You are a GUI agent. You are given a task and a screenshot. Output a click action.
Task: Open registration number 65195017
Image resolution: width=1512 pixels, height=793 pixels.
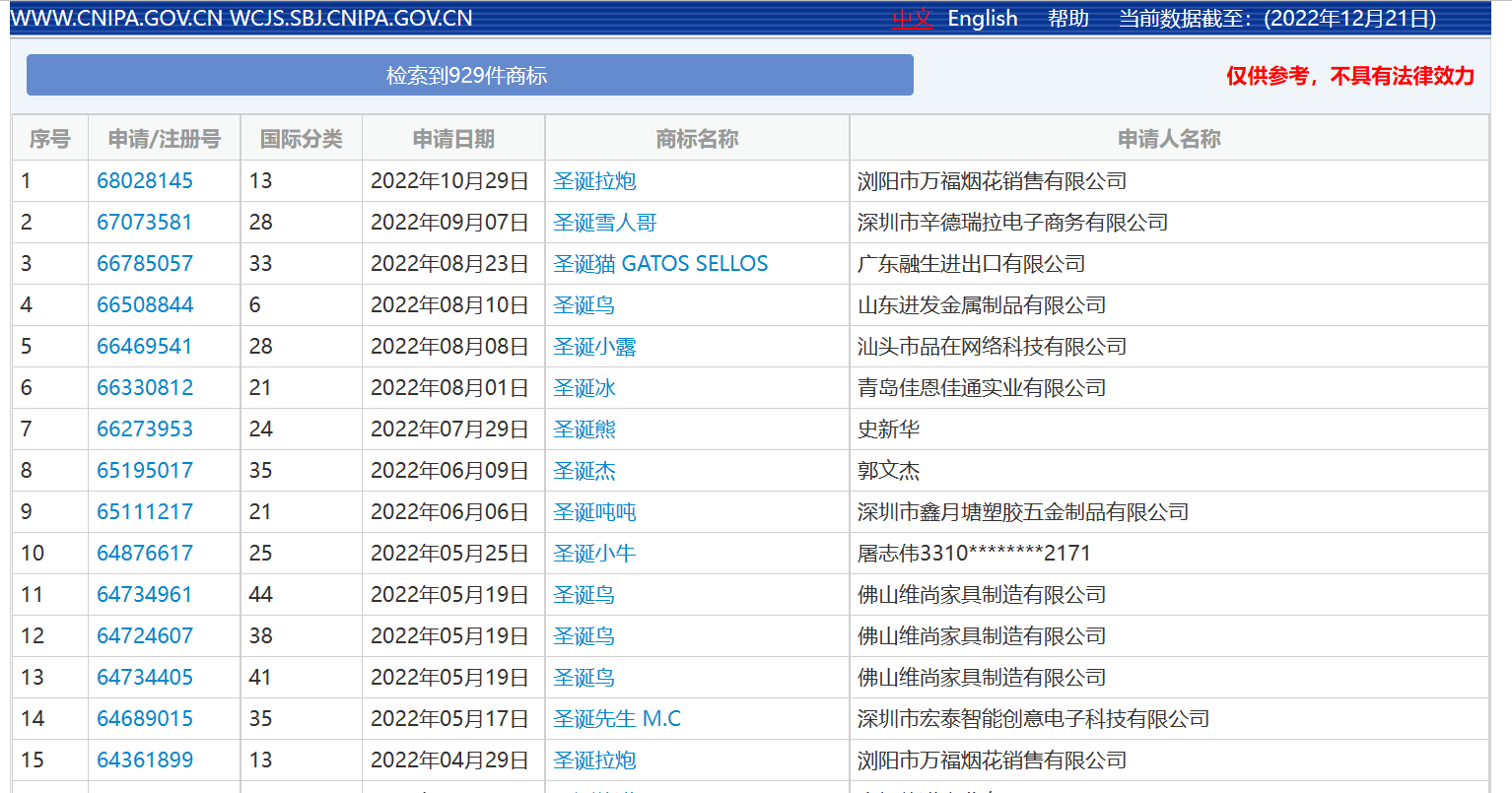pyautogui.click(x=145, y=471)
